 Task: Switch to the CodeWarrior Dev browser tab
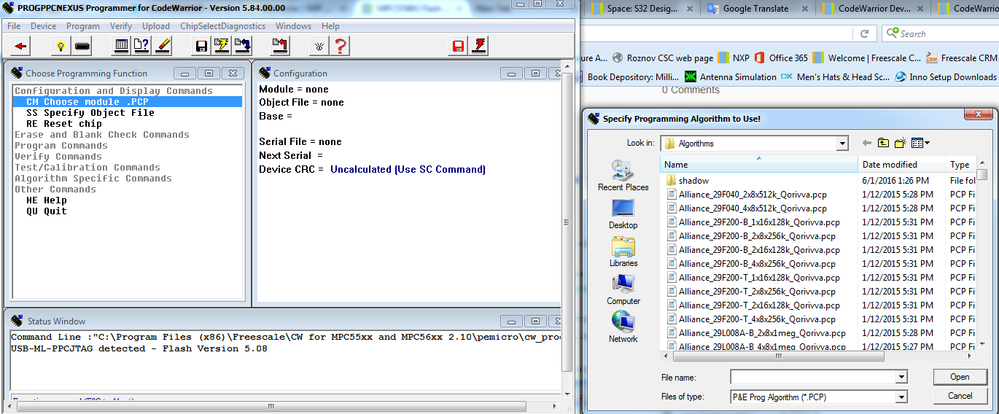872,9
